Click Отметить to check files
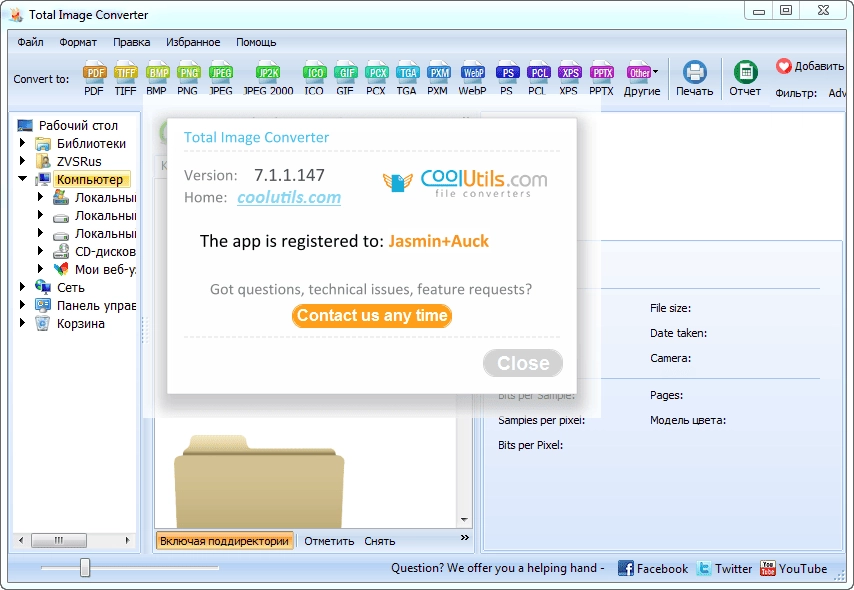This screenshot has width=854, height=590. 329,541
